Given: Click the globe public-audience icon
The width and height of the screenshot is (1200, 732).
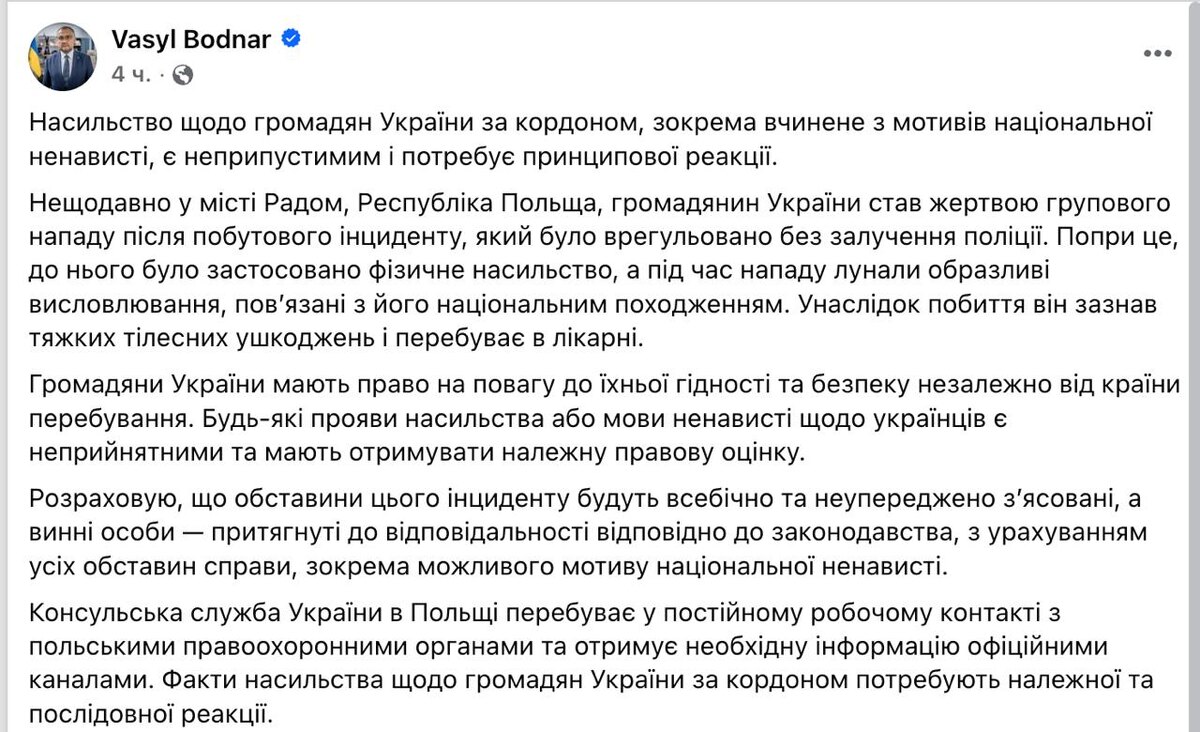Looking at the screenshot, I should (183, 74).
